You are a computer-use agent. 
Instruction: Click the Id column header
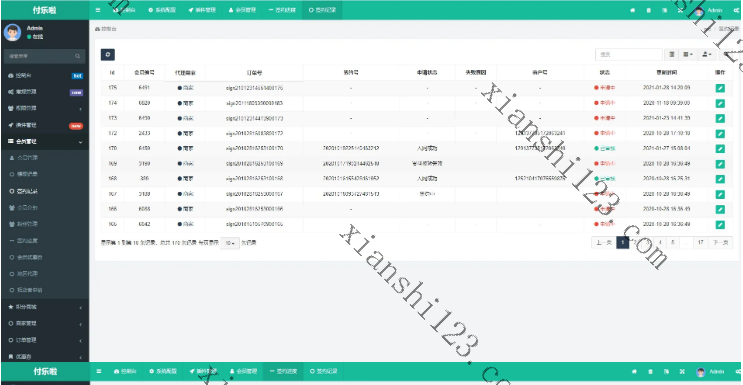pyautogui.click(x=112, y=73)
